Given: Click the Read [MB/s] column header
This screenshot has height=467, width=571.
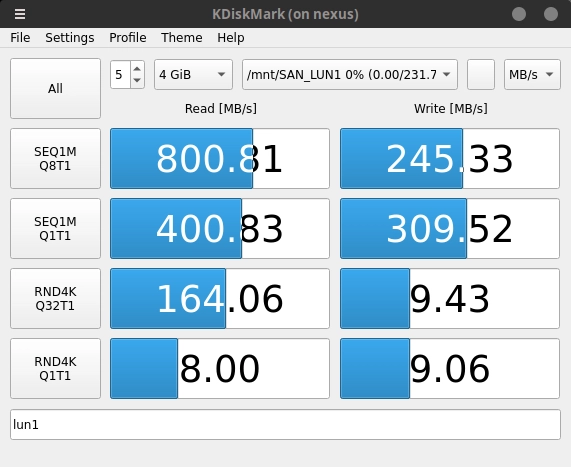Looking at the screenshot, I should 221,109.
